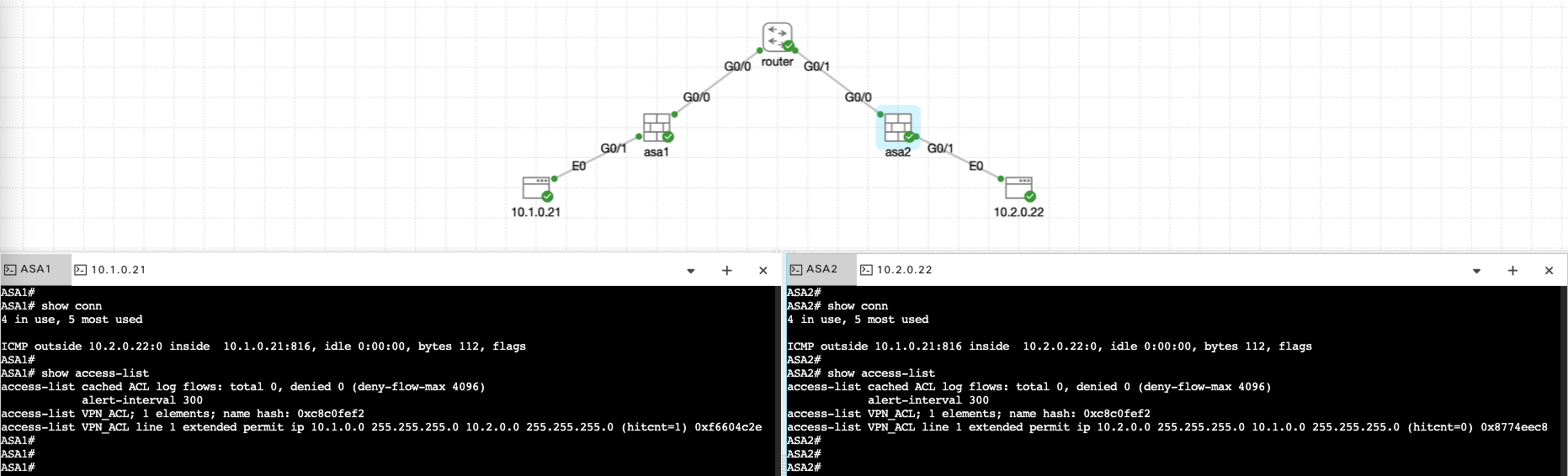Click the G0/0 interface label near router
1568x476 pixels.
pyautogui.click(x=737, y=66)
